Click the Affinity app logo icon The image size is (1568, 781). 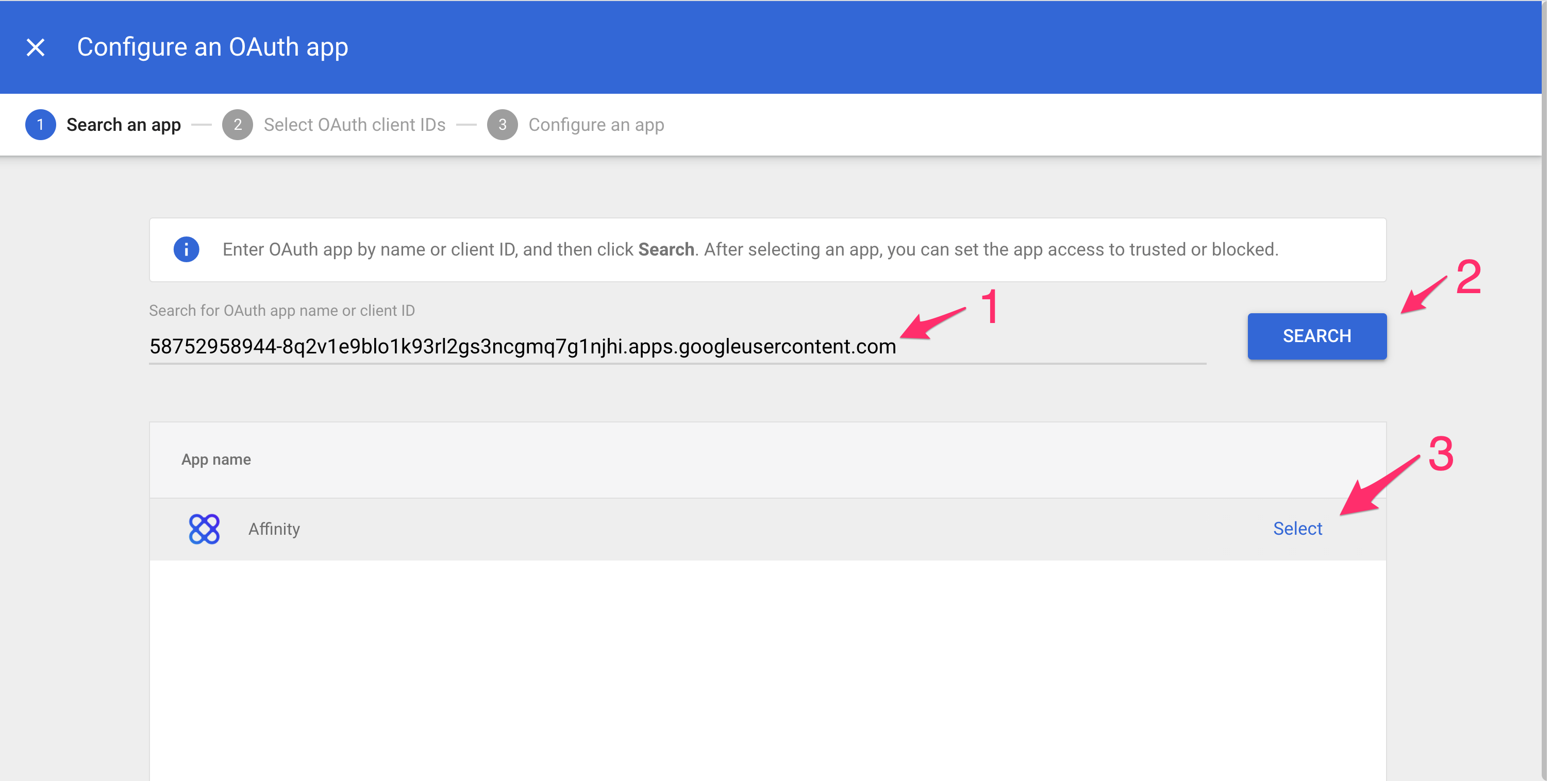204,529
